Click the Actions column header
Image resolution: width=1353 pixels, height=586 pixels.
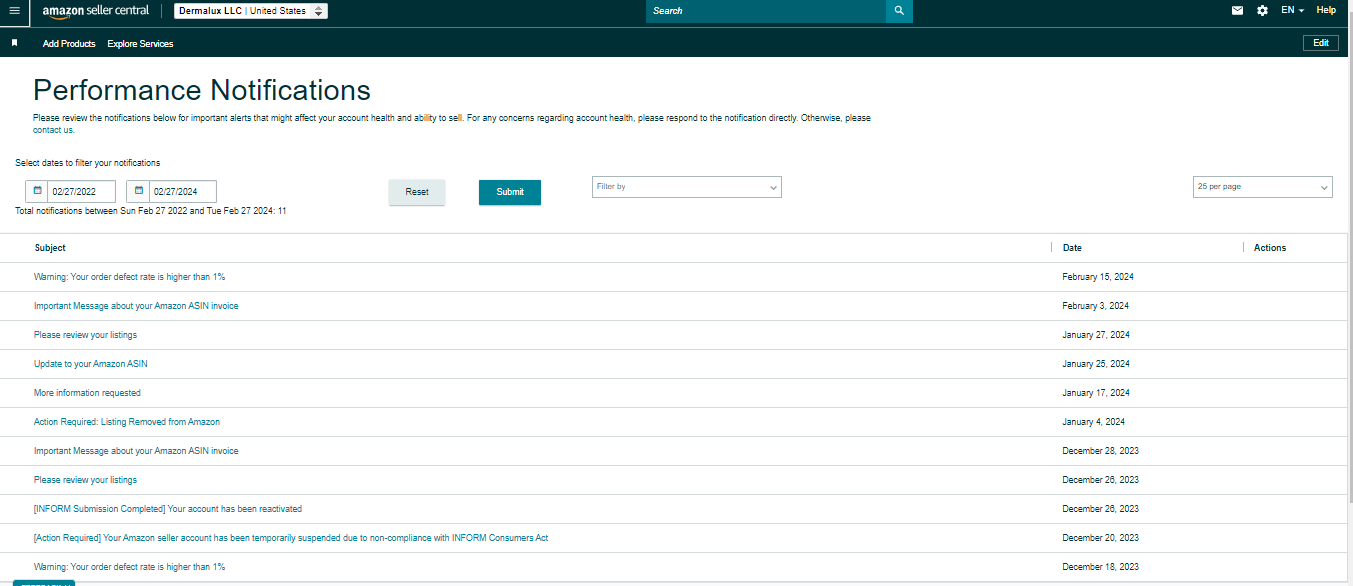[x=1270, y=248]
